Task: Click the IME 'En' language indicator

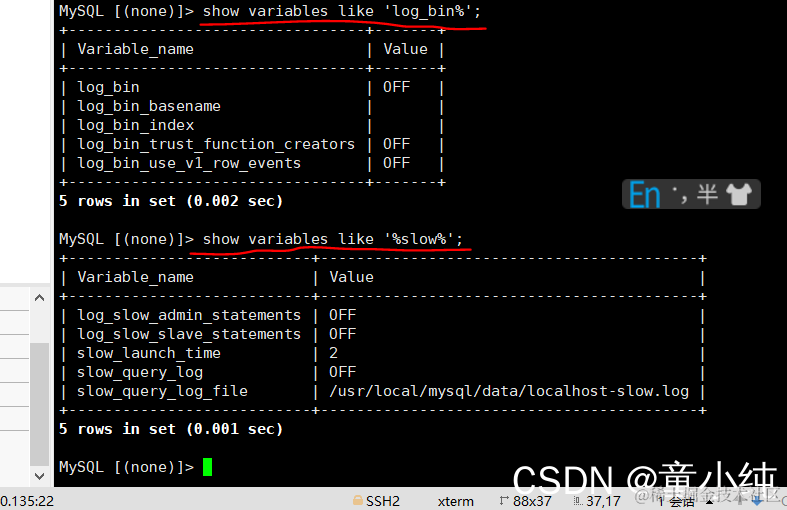Action: [644, 195]
